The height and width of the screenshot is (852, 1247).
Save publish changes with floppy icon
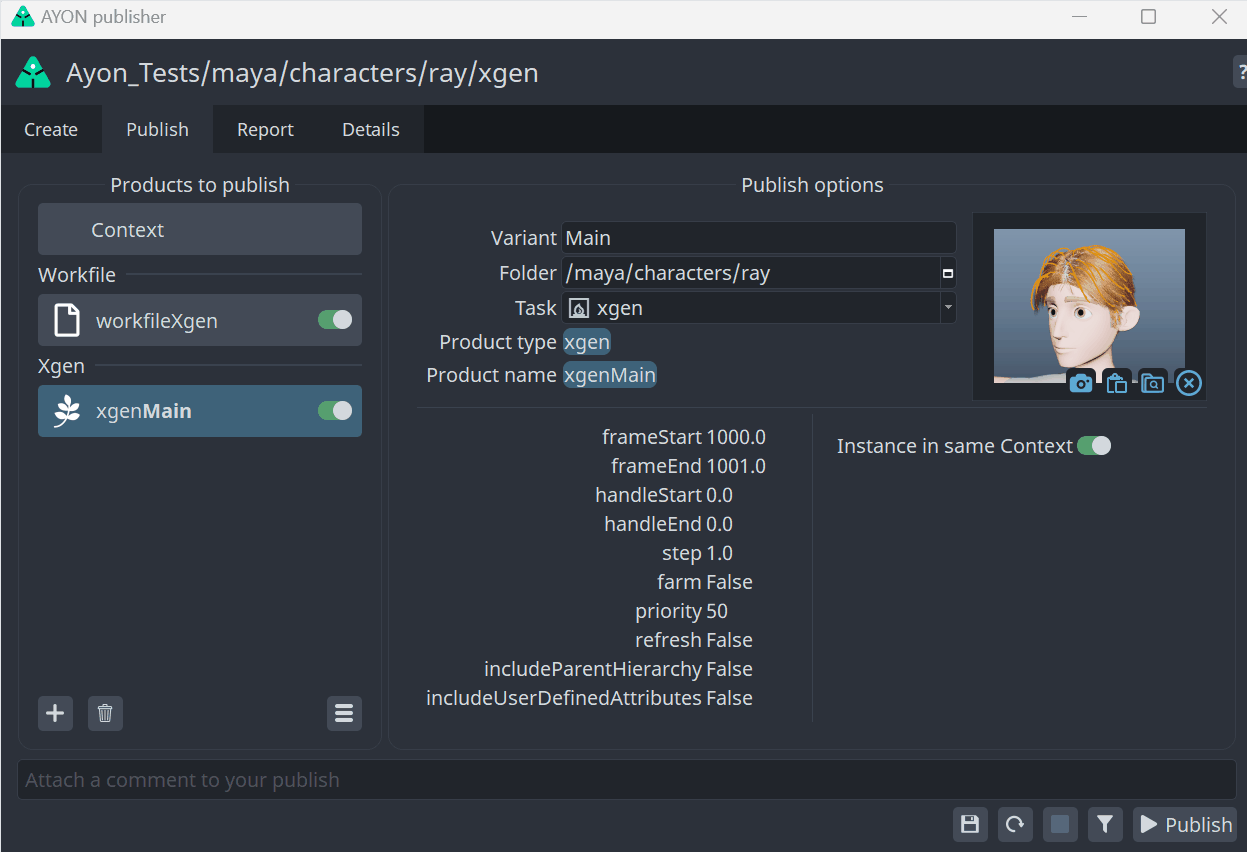[x=969, y=824]
